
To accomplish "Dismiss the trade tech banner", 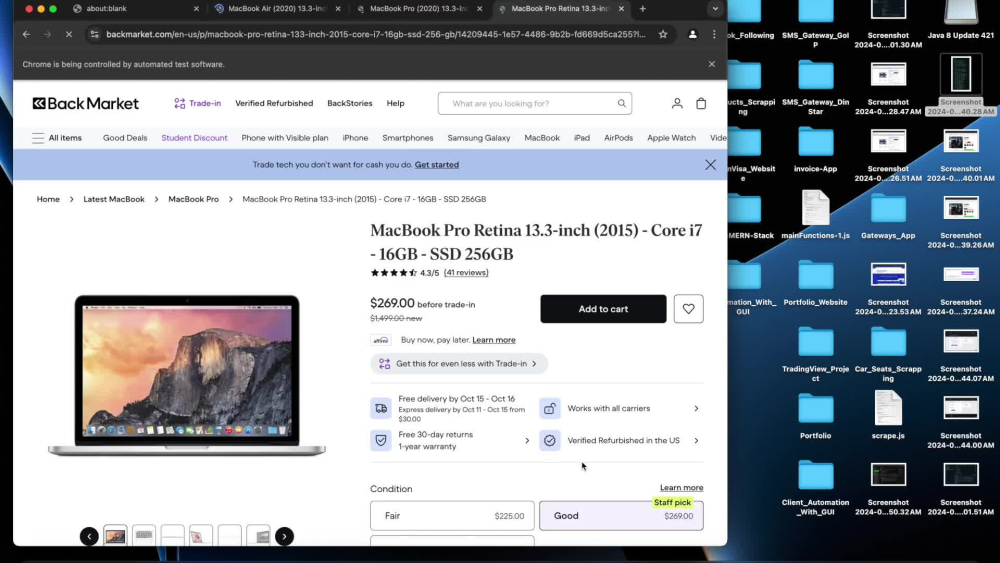I will pyautogui.click(x=710, y=165).
